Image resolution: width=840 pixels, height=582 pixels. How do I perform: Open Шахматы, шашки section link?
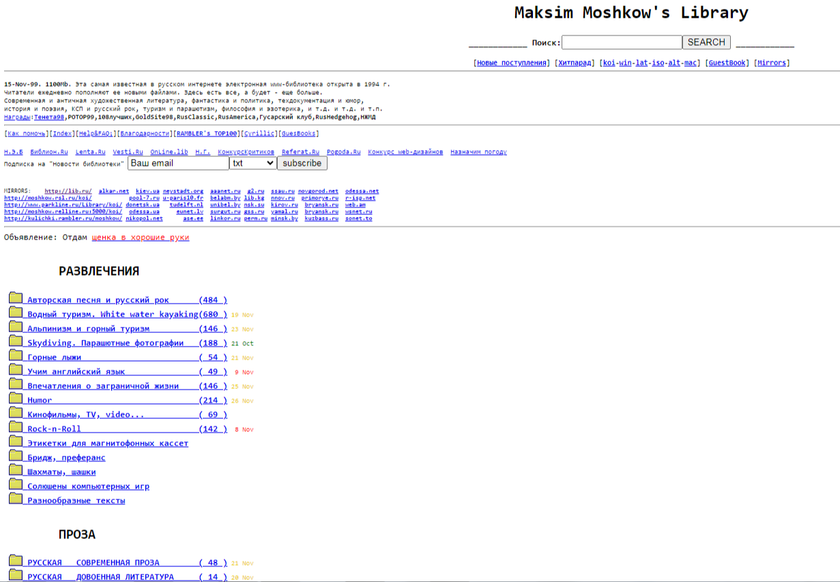(x=62, y=472)
